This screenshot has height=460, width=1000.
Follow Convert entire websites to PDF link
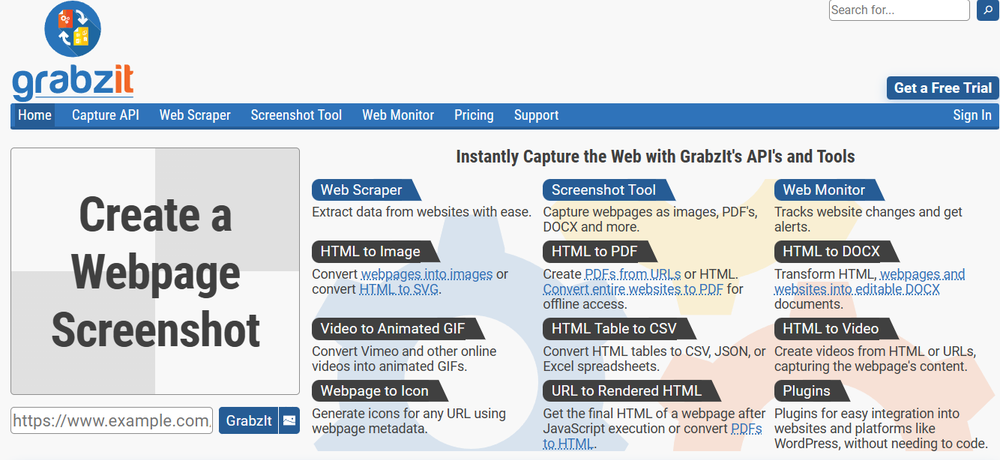pyautogui.click(x=633, y=289)
